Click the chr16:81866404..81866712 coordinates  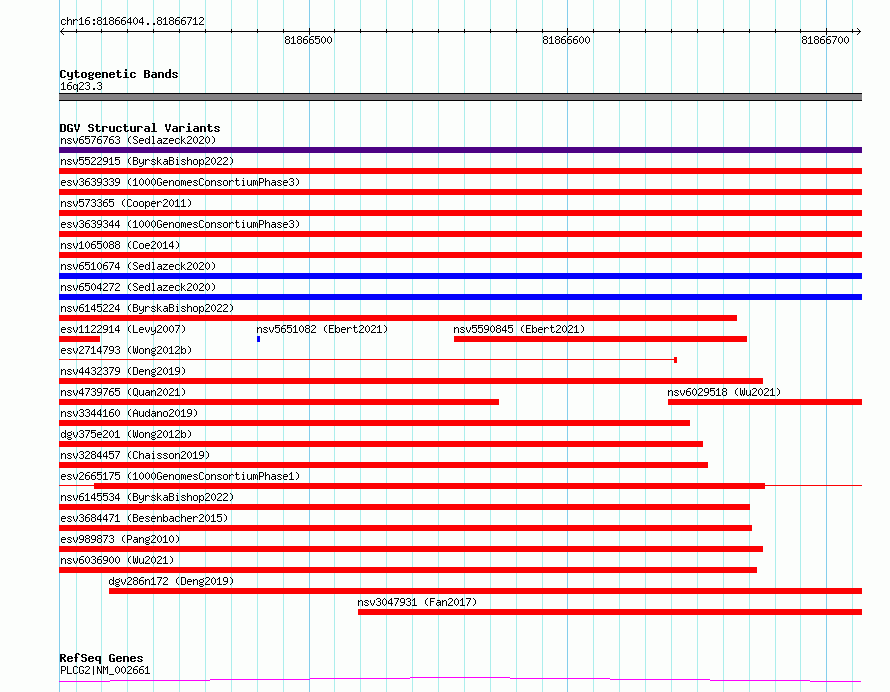132,22
